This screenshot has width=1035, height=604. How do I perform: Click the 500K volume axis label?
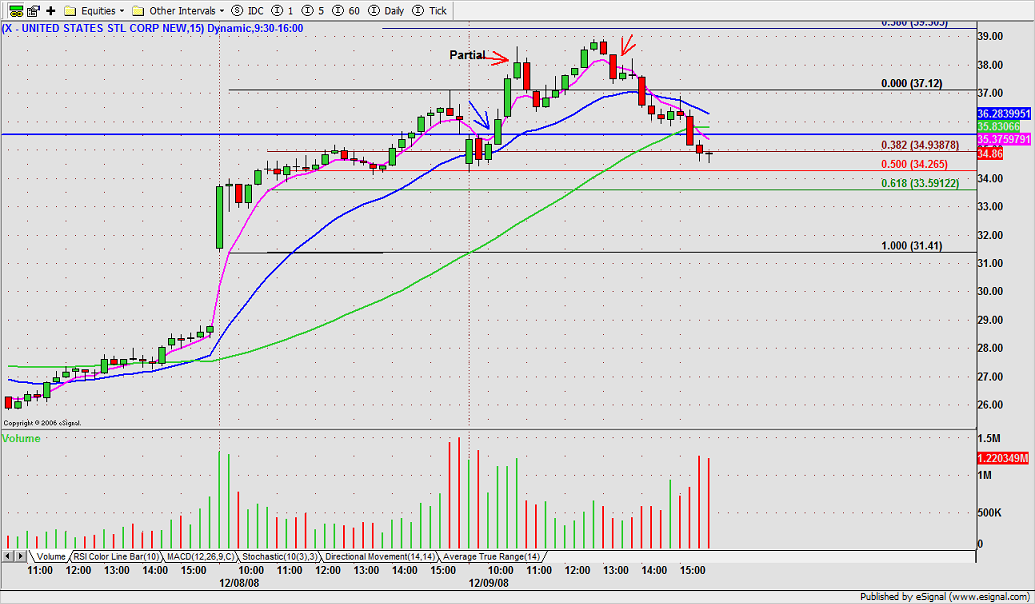click(989, 513)
